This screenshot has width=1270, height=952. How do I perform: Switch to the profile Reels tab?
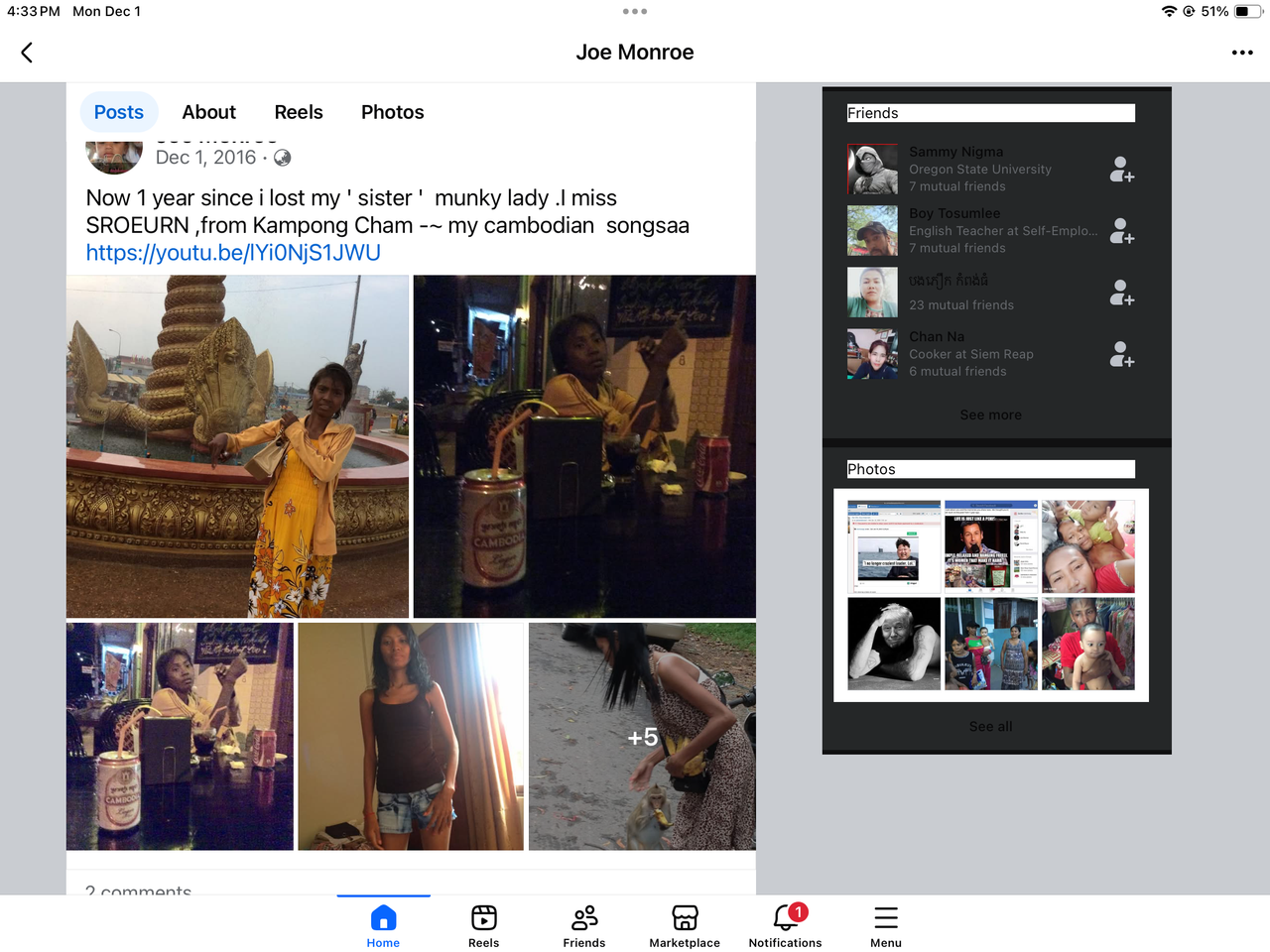click(299, 112)
